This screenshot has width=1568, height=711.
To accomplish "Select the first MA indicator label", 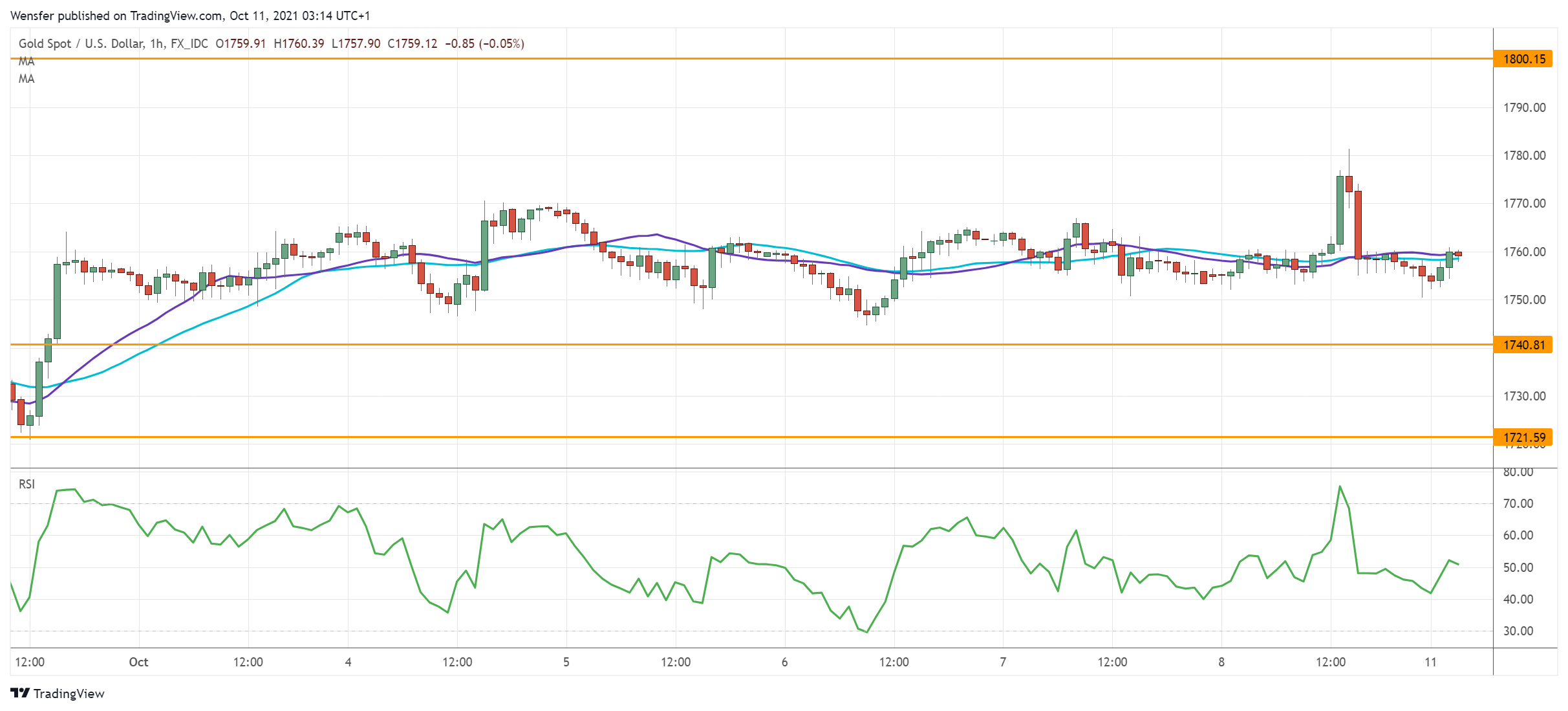I will click(27, 61).
